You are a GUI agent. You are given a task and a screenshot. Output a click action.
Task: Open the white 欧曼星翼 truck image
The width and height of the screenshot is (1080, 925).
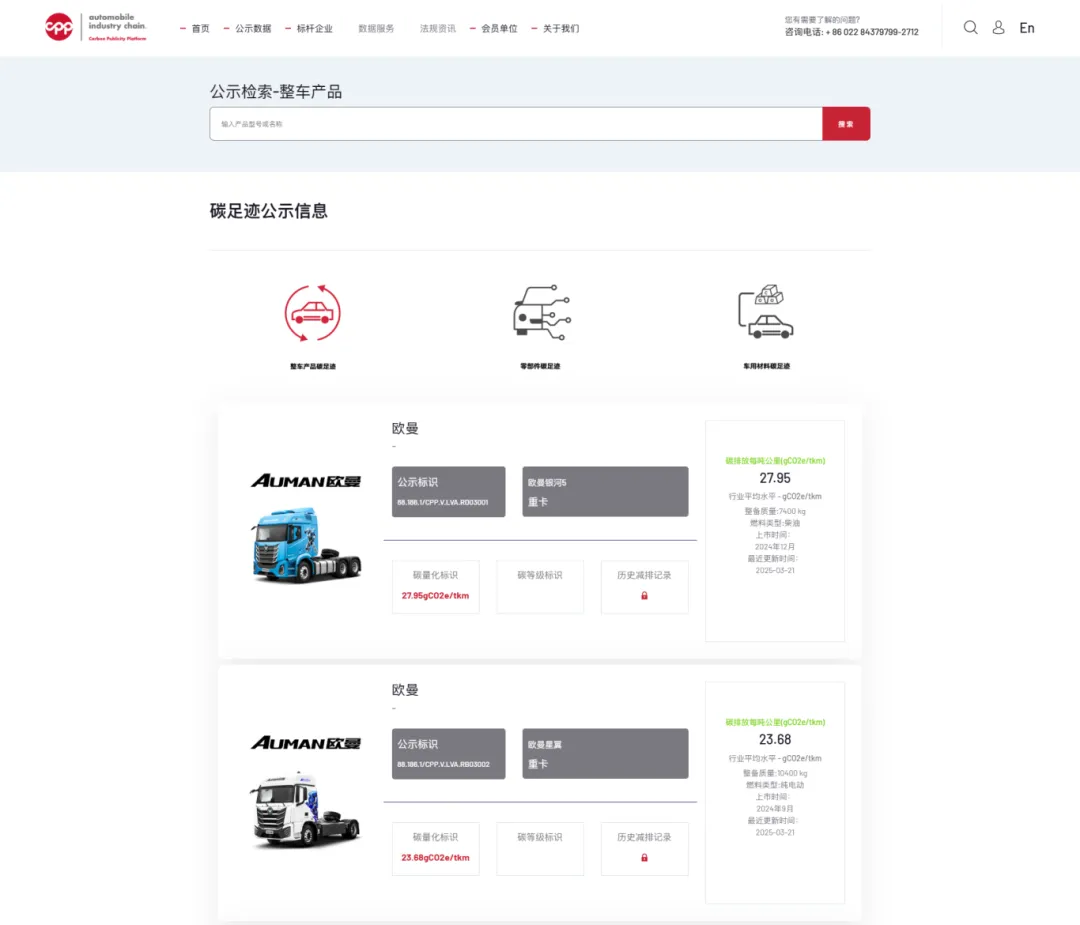(x=305, y=809)
